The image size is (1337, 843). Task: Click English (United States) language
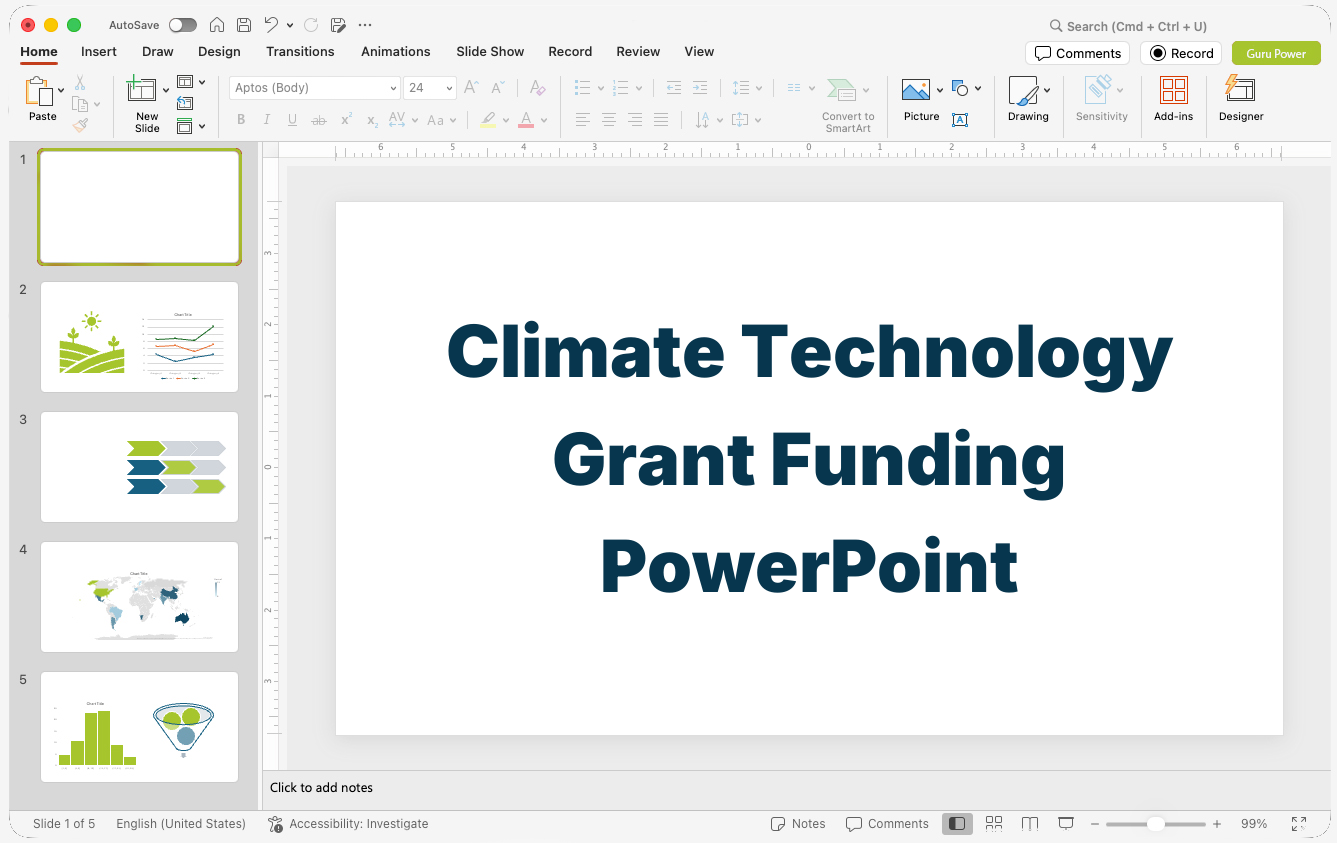[181, 824]
